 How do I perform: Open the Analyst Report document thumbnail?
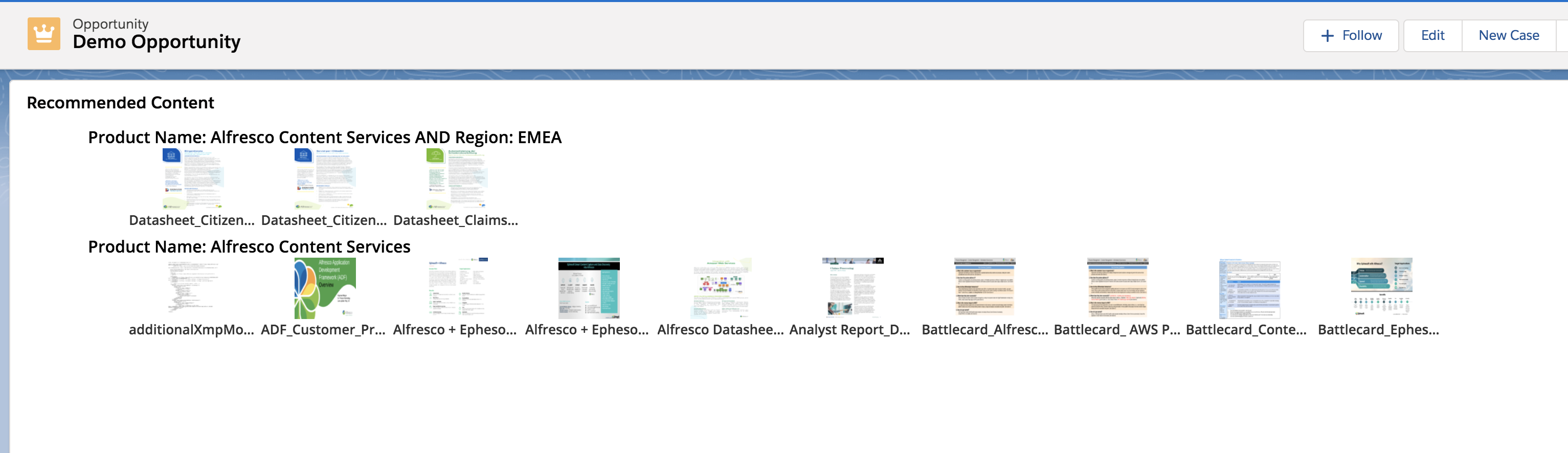click(852, 287)
